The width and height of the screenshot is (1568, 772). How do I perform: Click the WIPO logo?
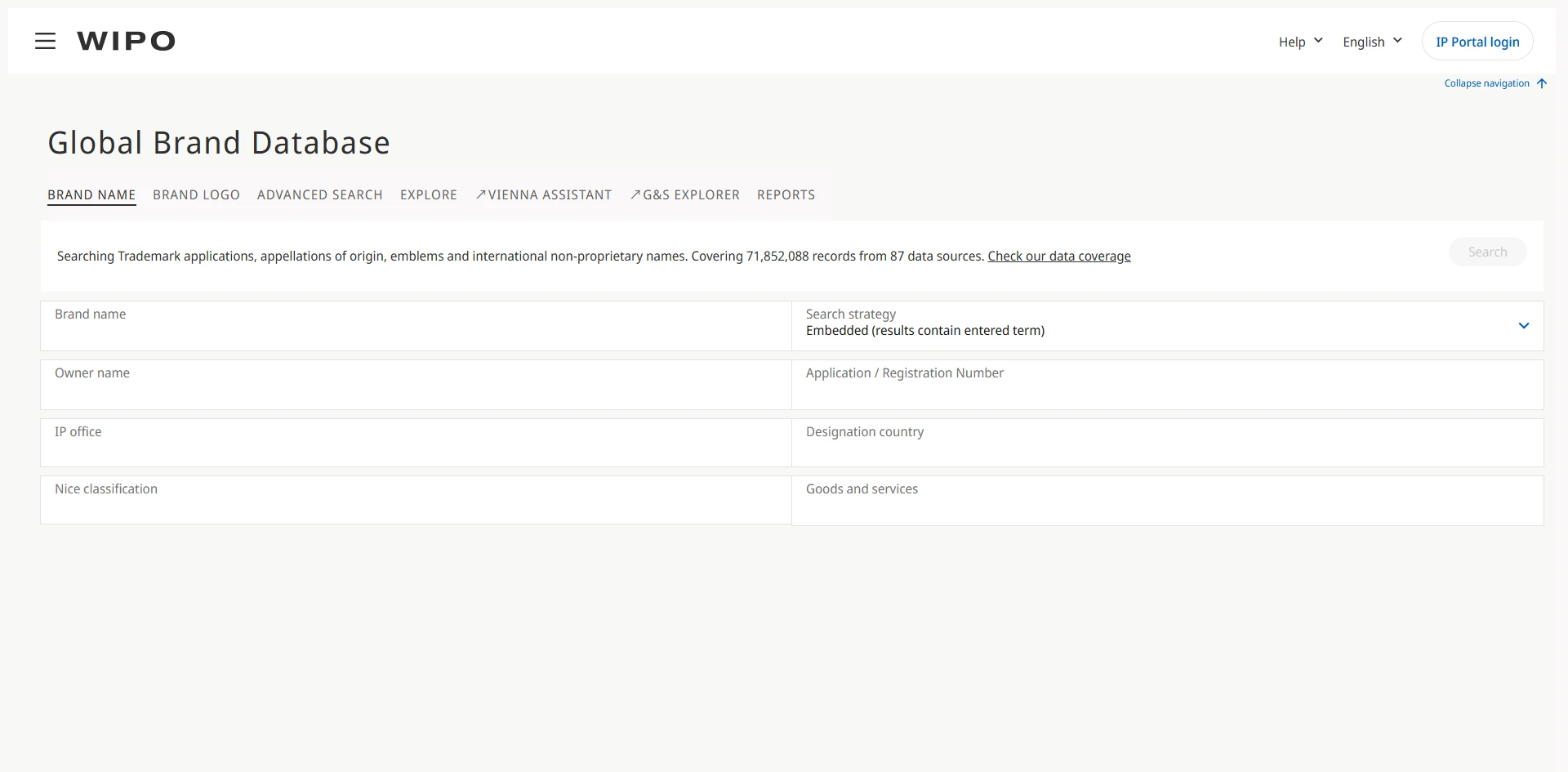pyautogui.click(x=126, y=42)
